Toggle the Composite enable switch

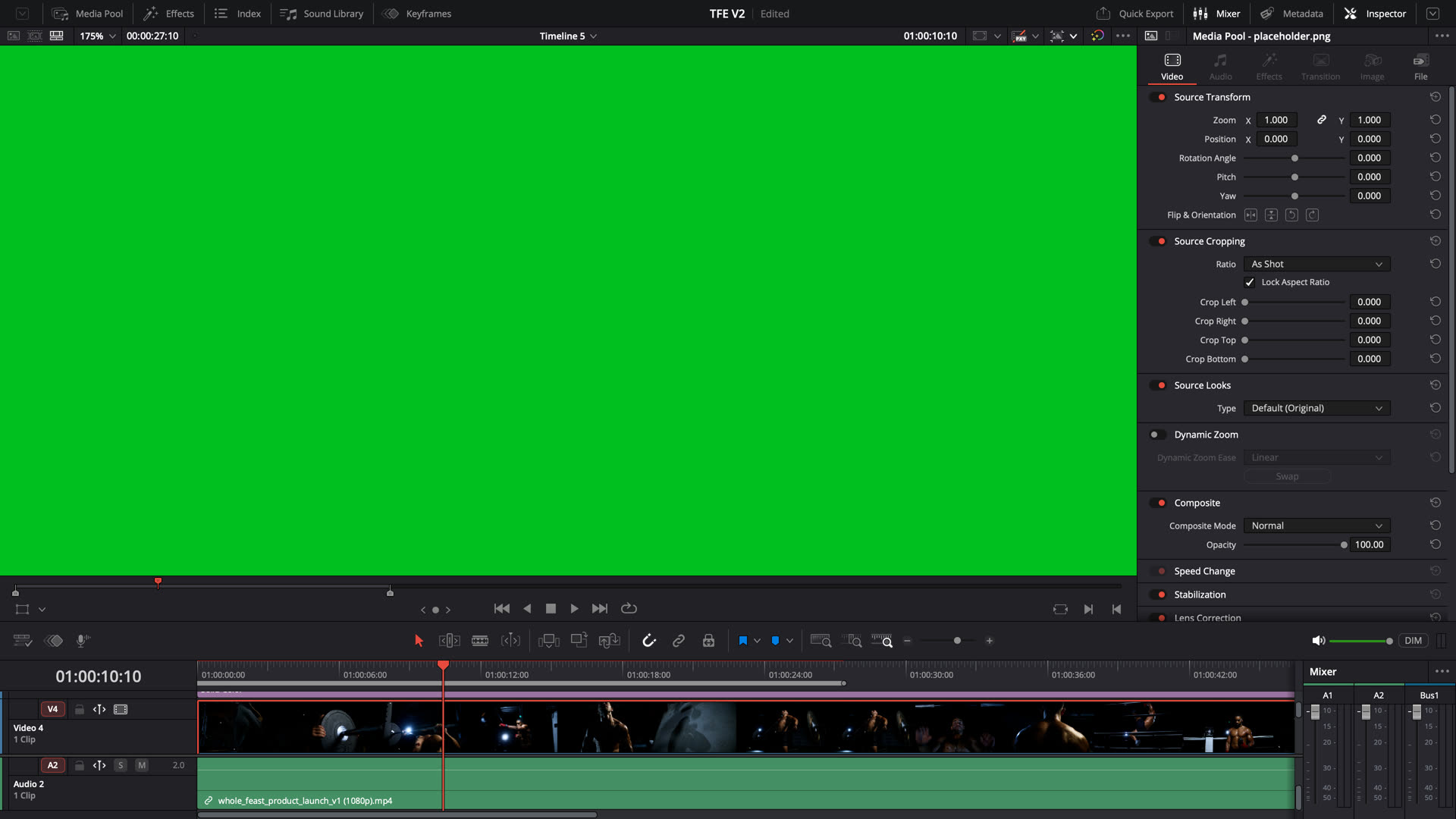click(x=1158, y=503)
